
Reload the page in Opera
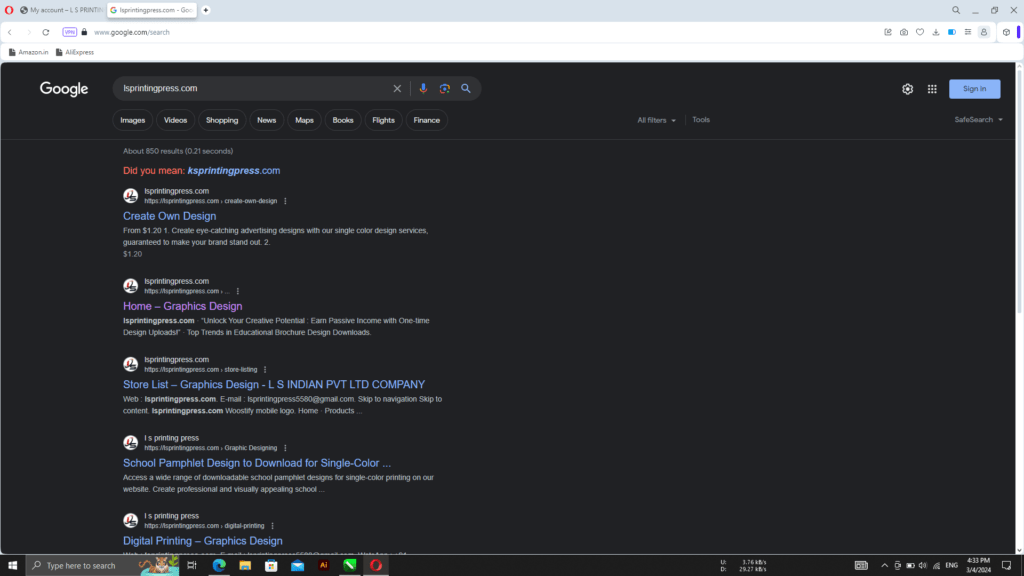[x=46, y=32]
